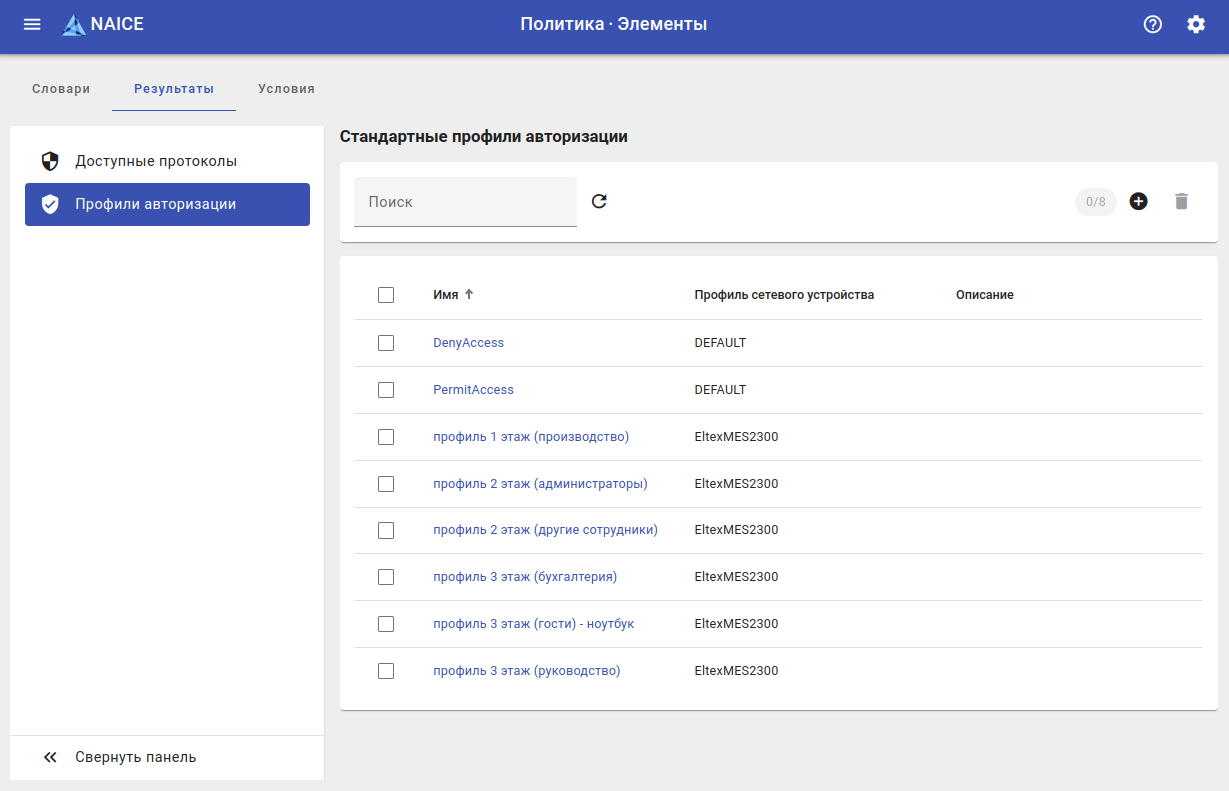
Task: Open the профиль 1 этаж (производство) link
Action: coord(530,437)
